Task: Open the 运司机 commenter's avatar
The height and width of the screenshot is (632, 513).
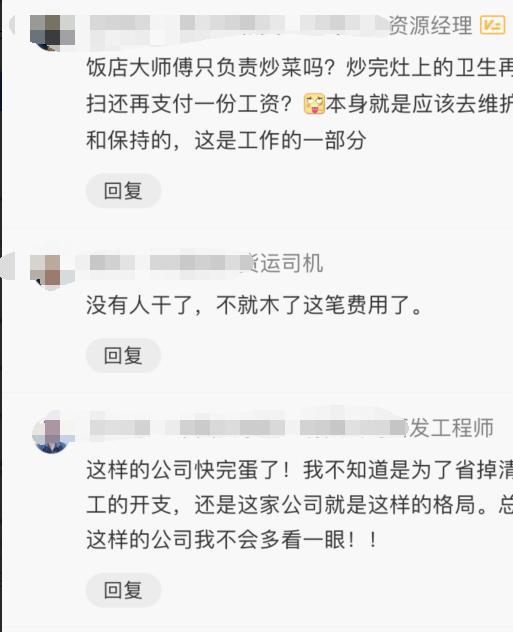Action: coord(52,271)
